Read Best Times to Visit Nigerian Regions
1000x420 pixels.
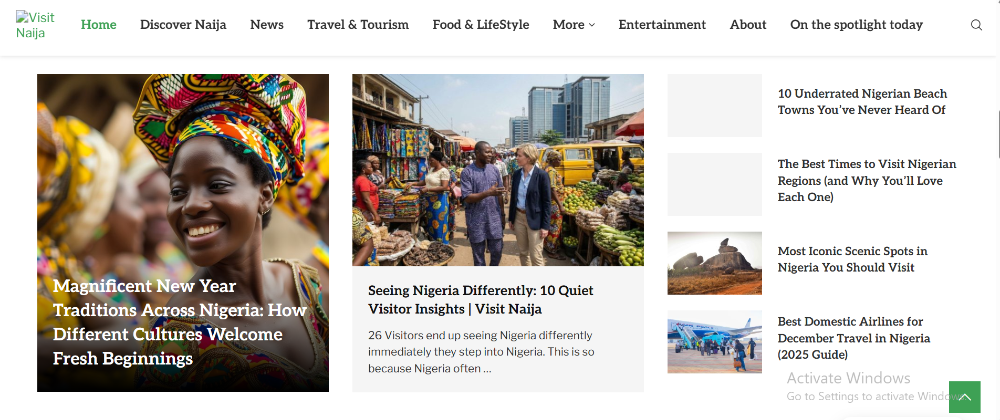click(867, 180)
